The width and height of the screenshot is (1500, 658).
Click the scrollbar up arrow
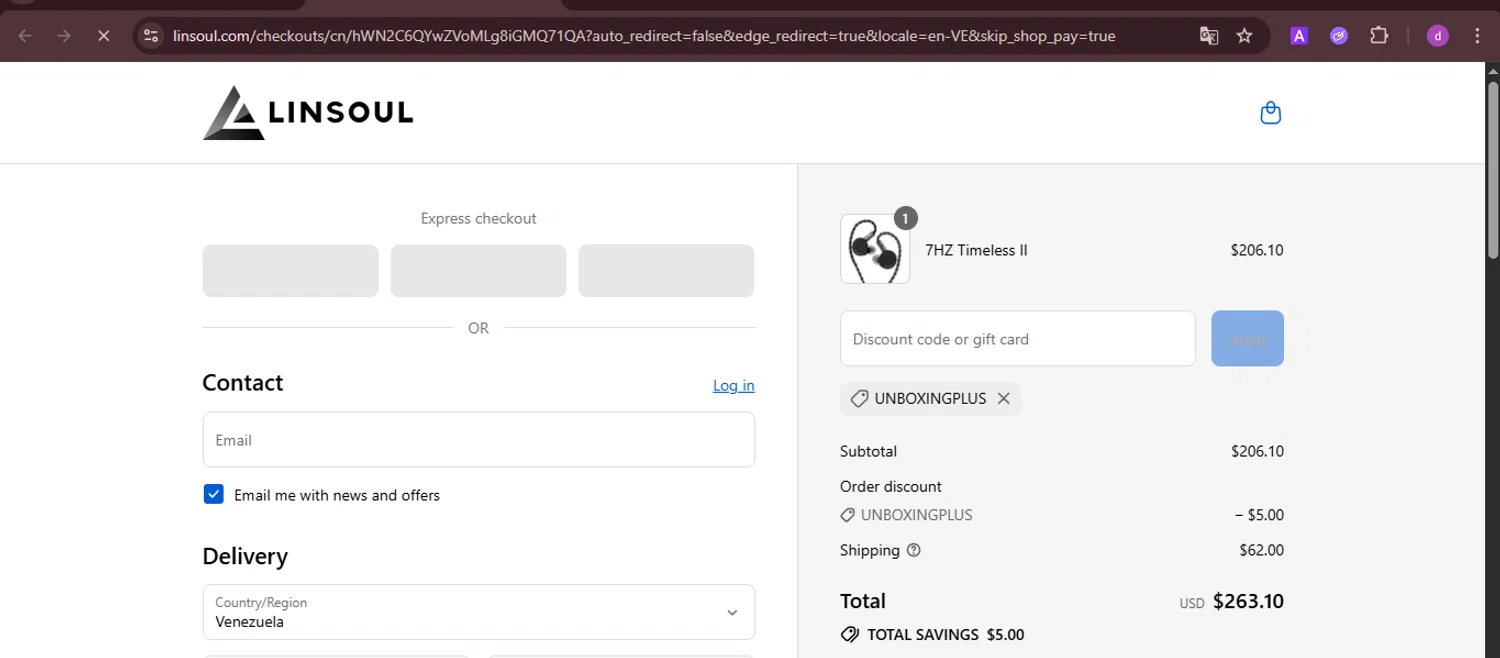point(1492,70)
